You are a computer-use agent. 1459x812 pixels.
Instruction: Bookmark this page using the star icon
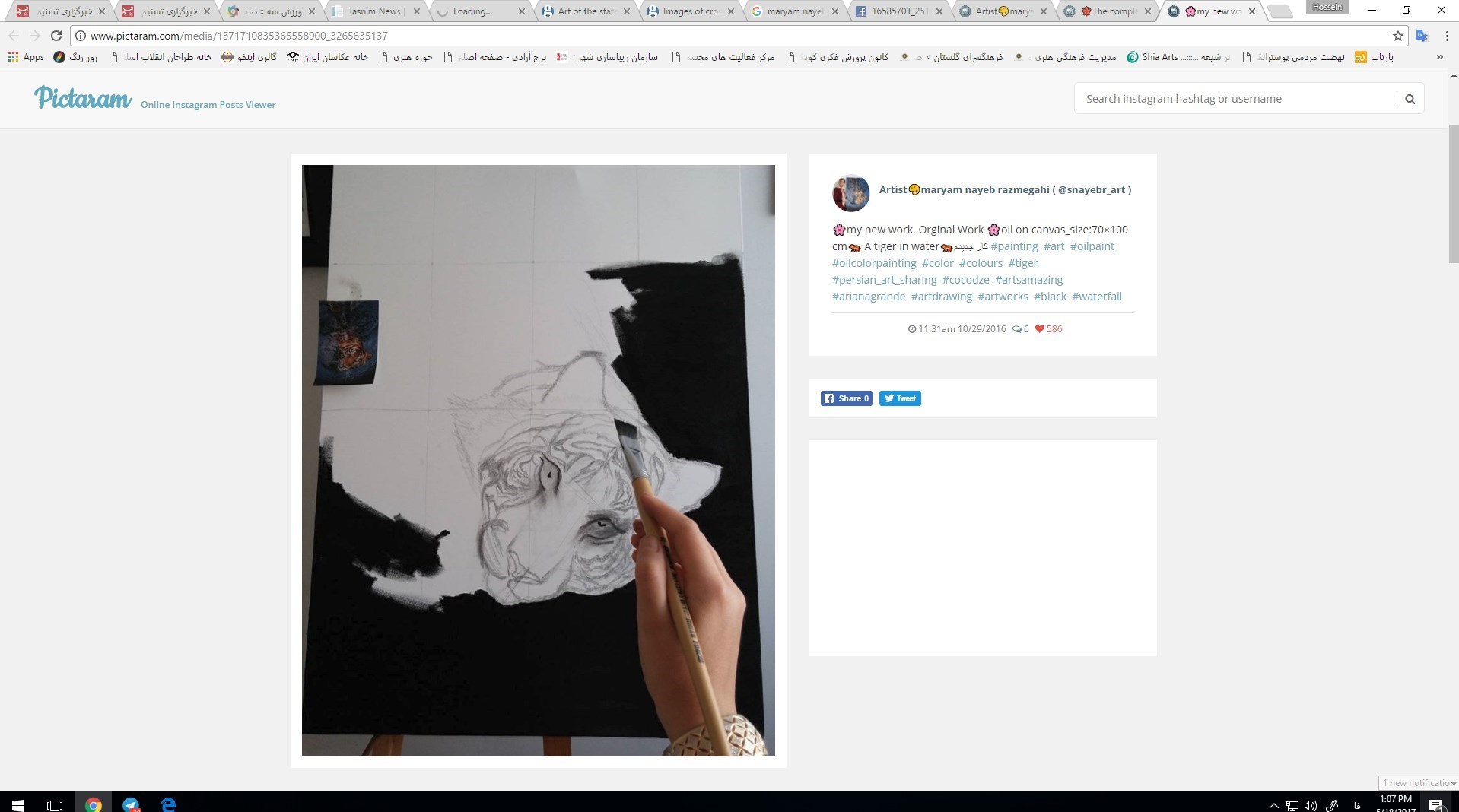[1397, 36]
